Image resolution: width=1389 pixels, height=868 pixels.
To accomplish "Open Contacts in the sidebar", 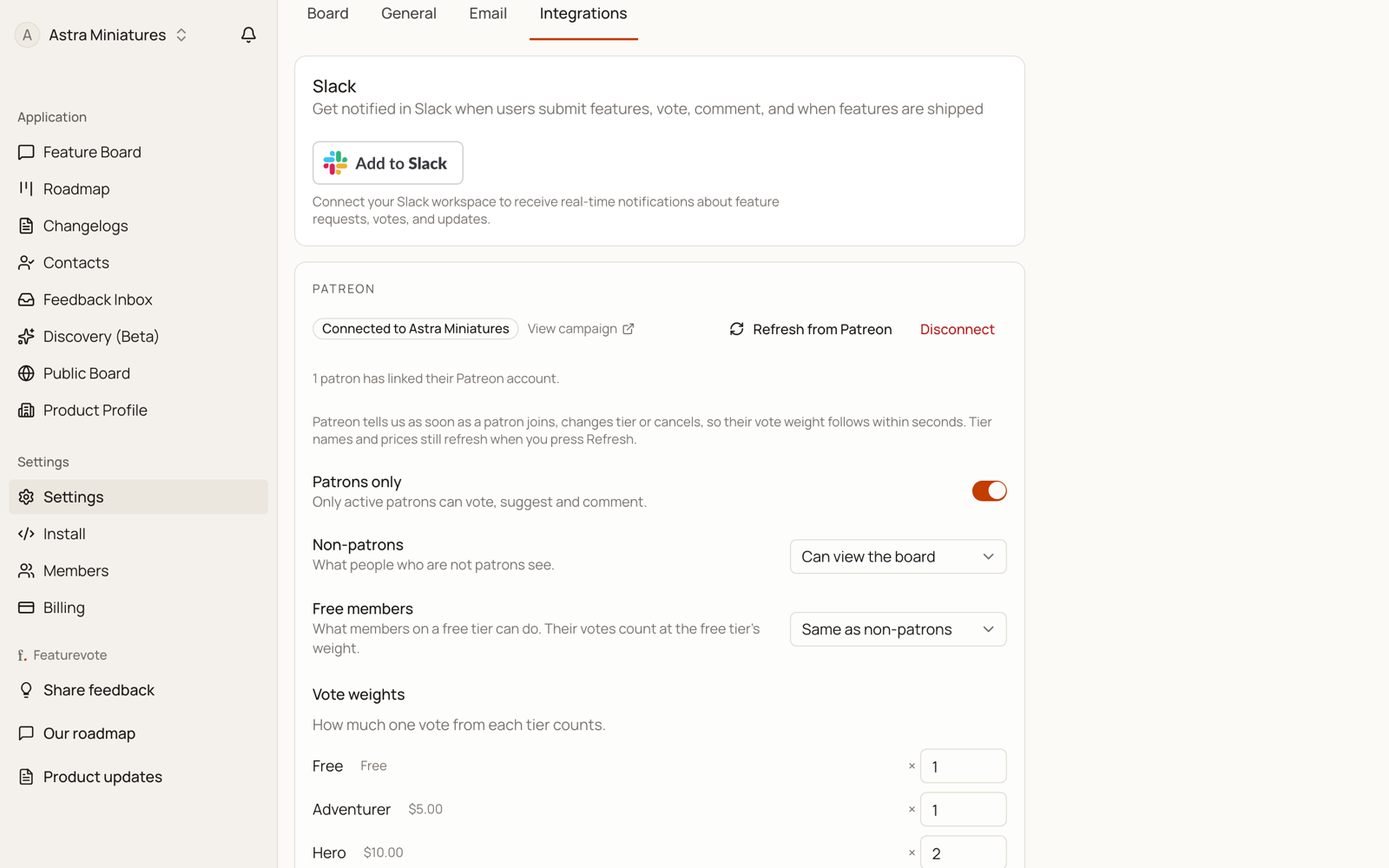I will pyautogui.click(x=138, y=262).
